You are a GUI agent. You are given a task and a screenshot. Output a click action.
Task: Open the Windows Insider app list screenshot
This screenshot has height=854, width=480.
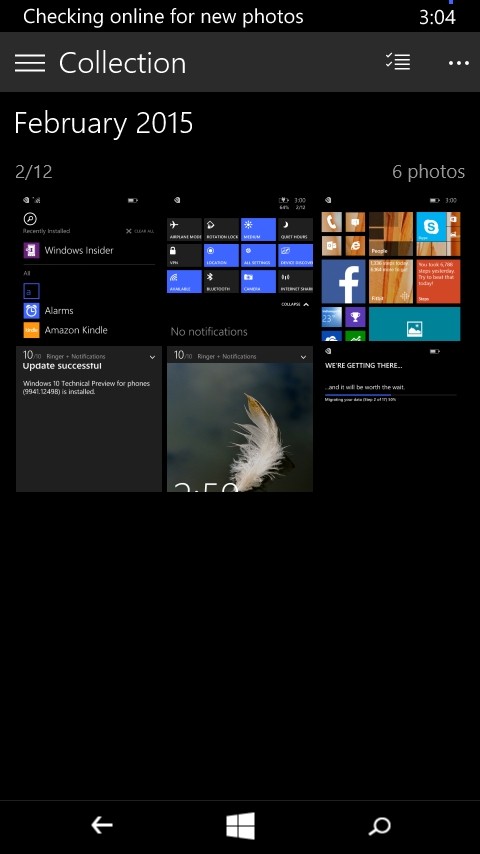click(x=89, y=267)
